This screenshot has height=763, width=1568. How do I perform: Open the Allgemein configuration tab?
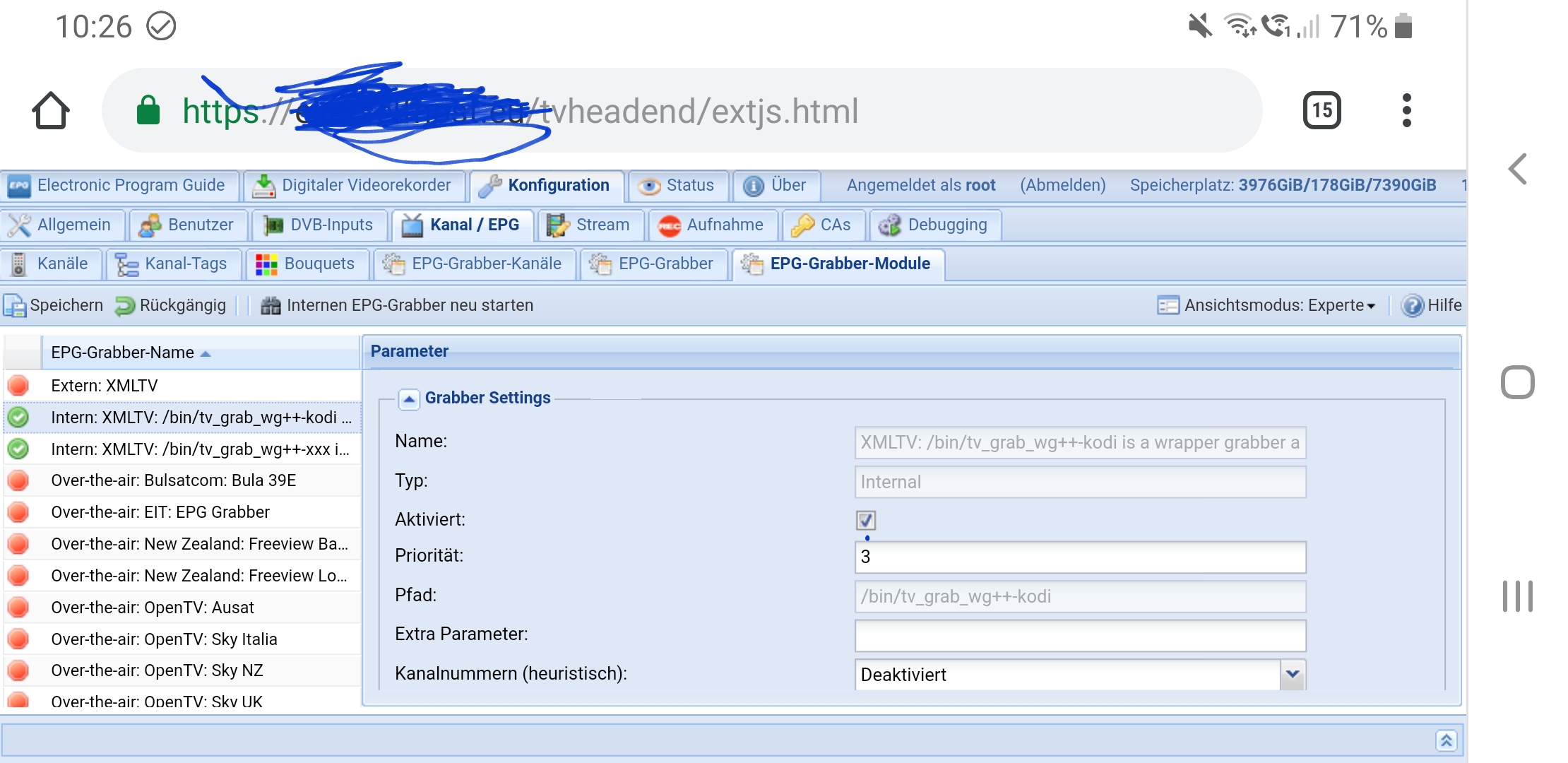point(61,225)
